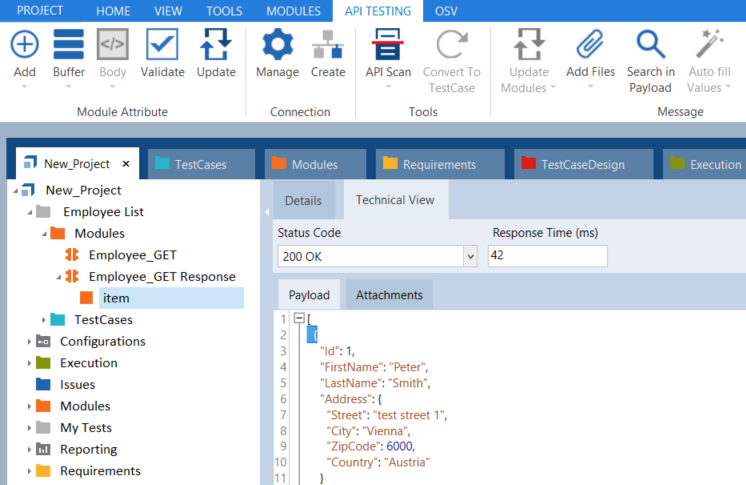Click the Search in Payload magnifier
The image size is (746, 485).
(x=650, y=46)
